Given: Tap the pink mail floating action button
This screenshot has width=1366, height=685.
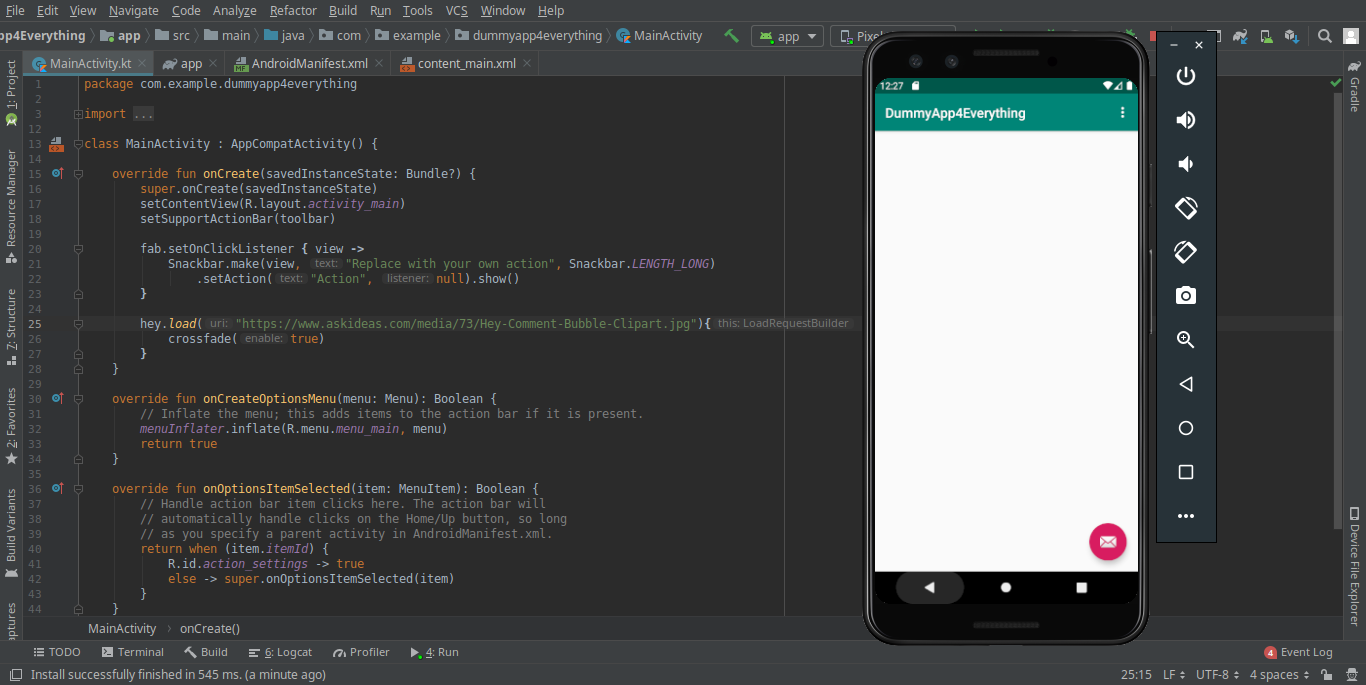Looking at the screenshot, I should click(x=1108, y=542).
